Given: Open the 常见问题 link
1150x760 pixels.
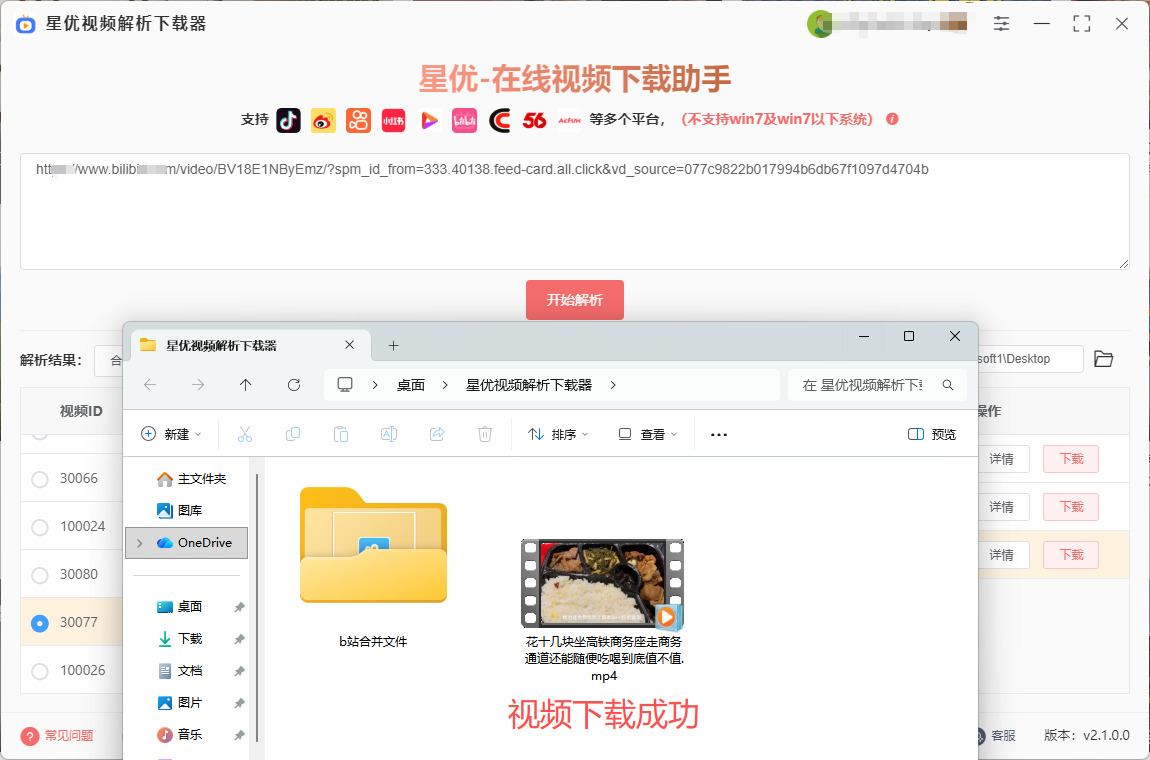Looking at the screenshot, I should [69, 736].
